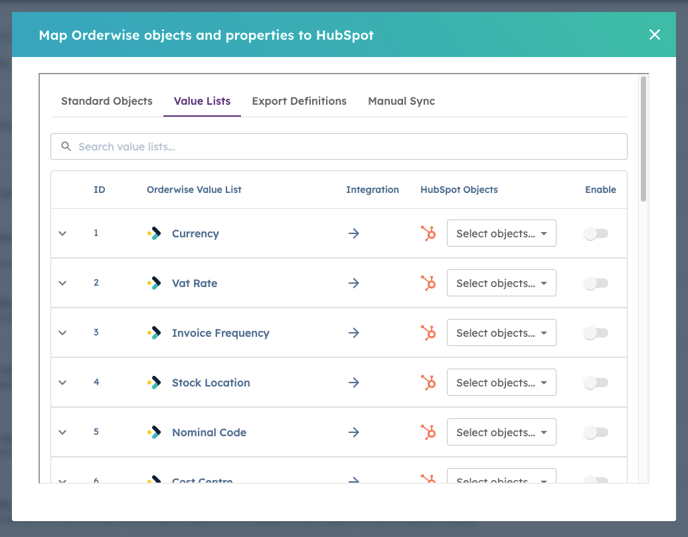Expand the Vat Rate row chevron
Image resolution: width=688 pixels, height=537 pixels.
[x=63, y=283]
